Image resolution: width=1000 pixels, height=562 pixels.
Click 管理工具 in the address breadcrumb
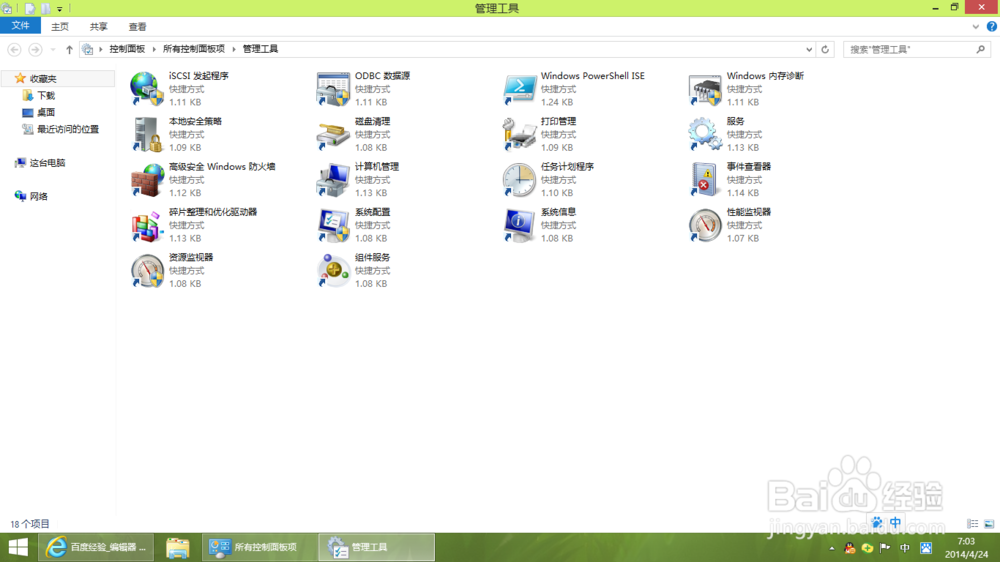(260, 49)
